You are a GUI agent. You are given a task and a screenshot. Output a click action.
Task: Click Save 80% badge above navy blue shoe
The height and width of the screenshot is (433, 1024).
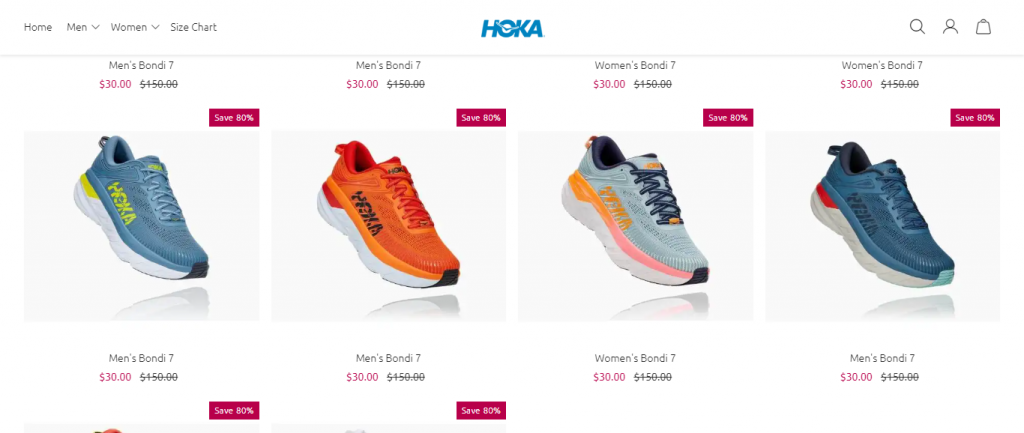975,118
